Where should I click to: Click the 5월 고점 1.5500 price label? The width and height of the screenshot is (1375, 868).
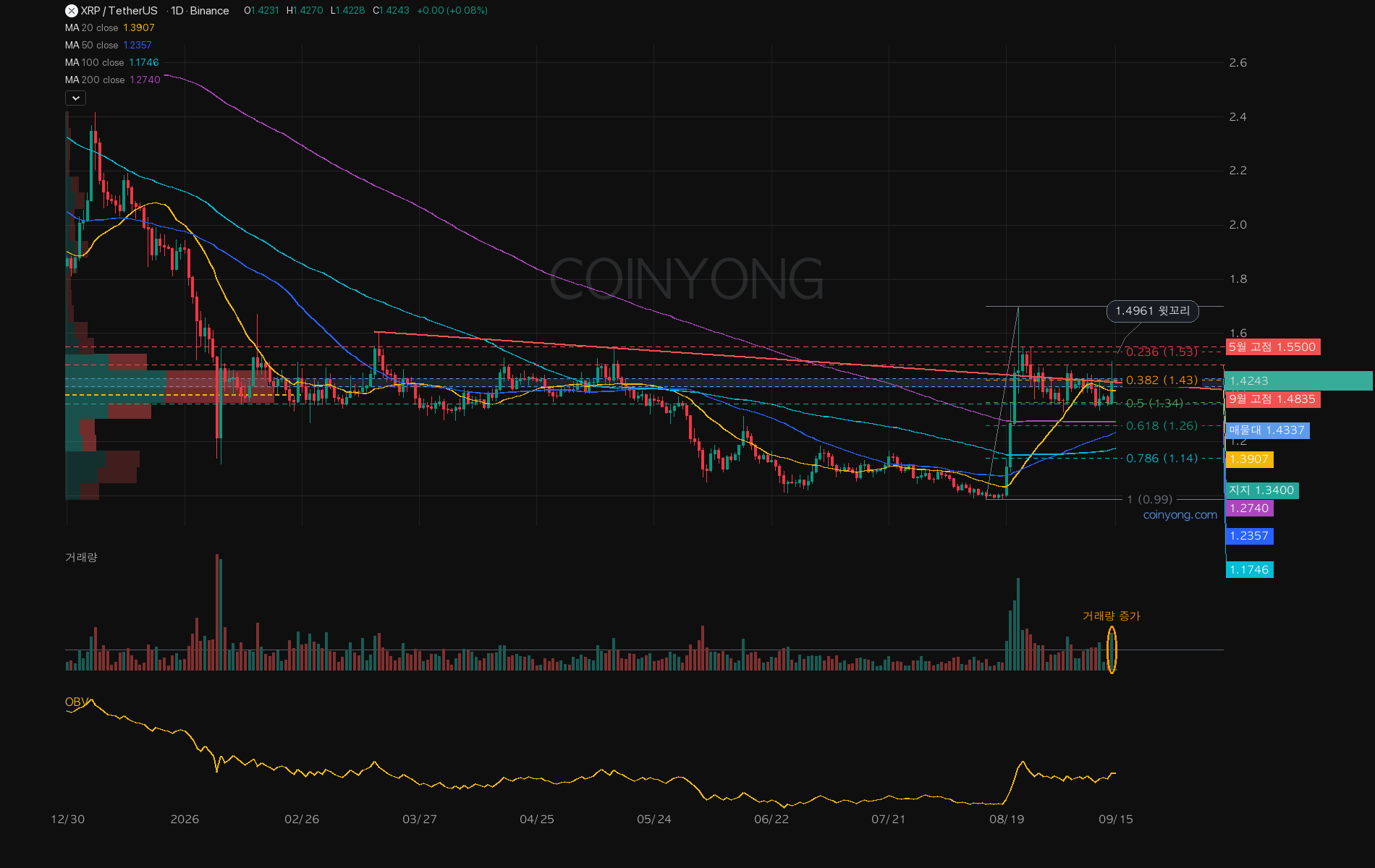(x=1273, y=346)
